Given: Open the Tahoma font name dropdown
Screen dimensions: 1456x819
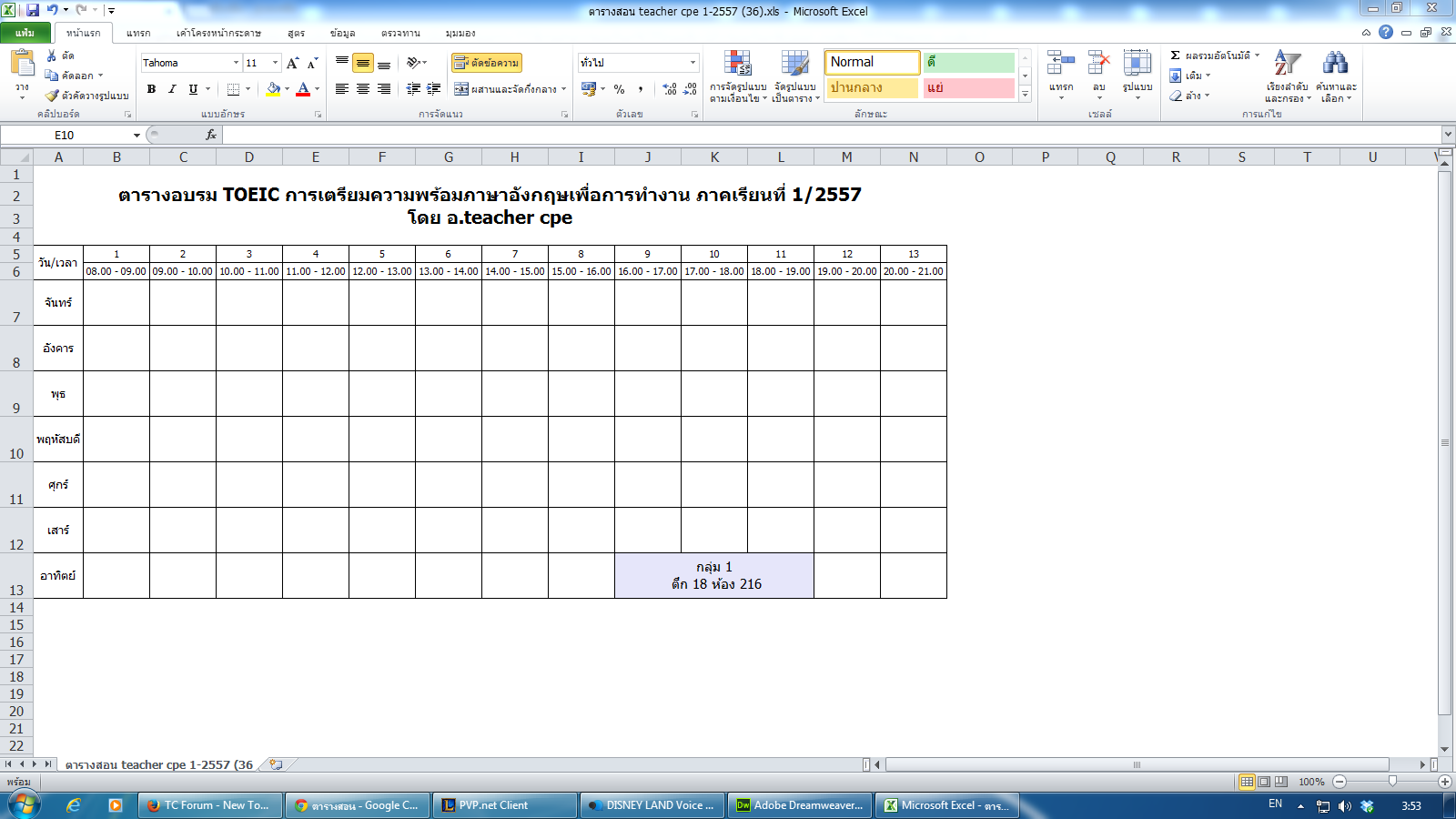Looking at the screenshot, I should [x=236, y=63].
